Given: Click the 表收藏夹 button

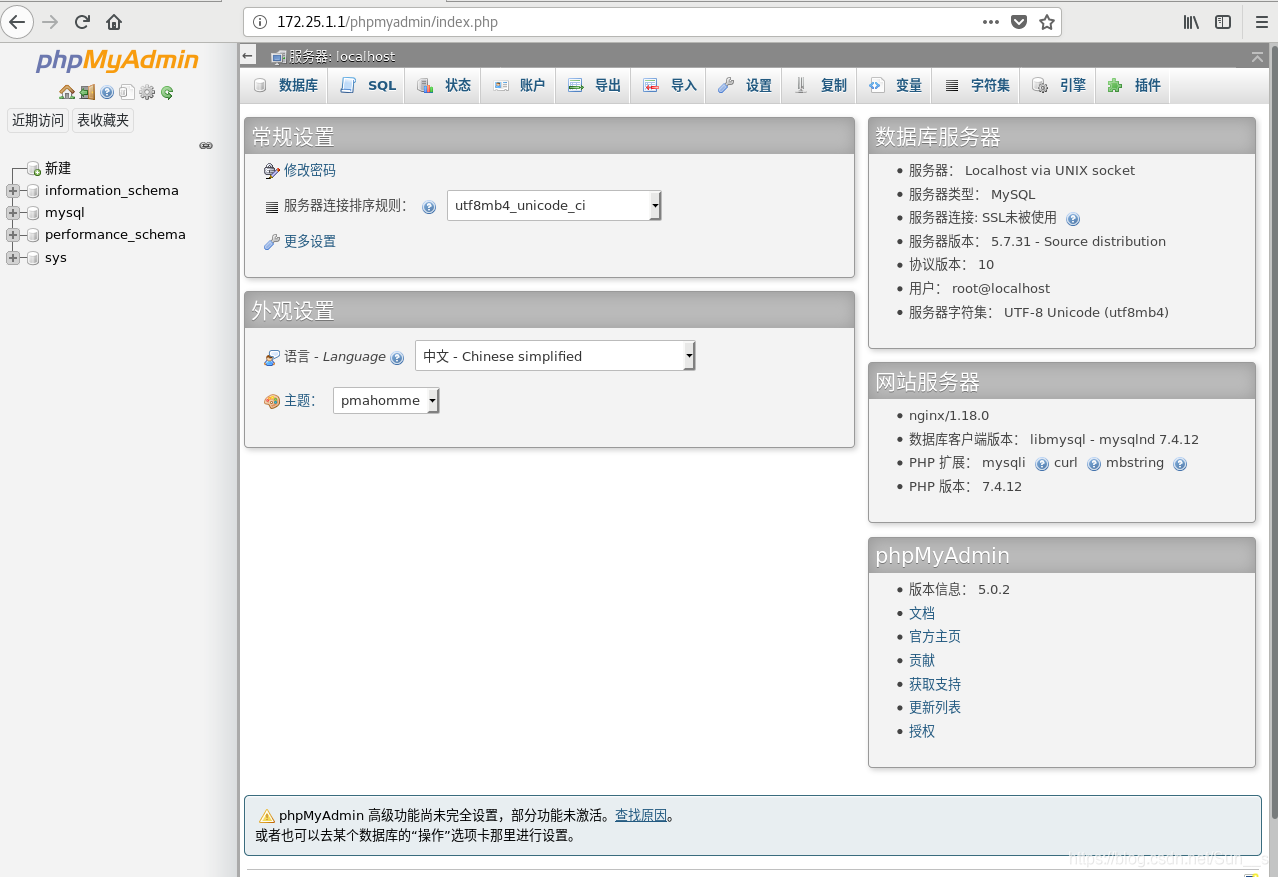Looking at the screenshot, I should click(103, 120).
